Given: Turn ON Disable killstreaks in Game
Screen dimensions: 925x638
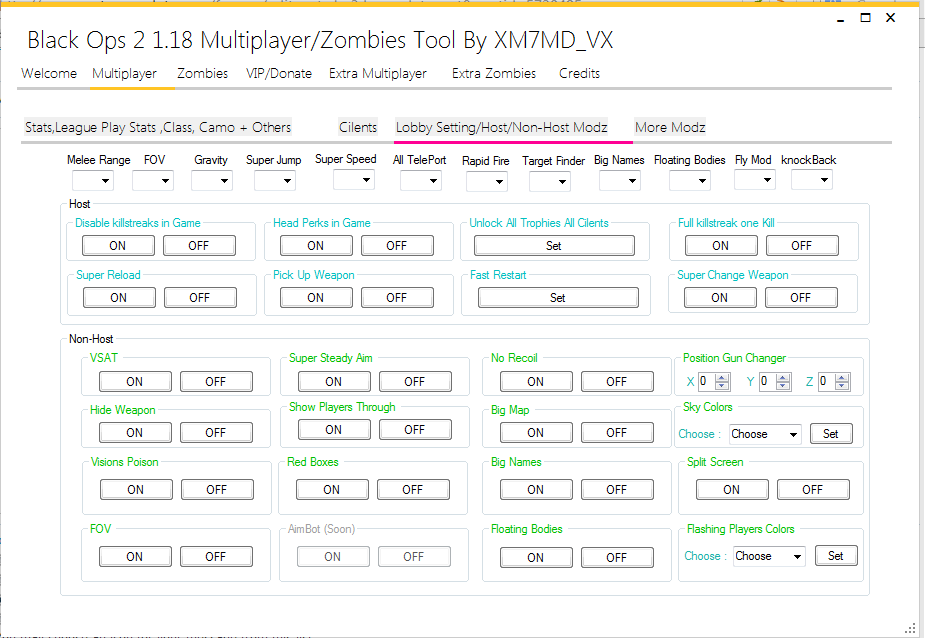Looking at the screenshot, I should 118,246.
